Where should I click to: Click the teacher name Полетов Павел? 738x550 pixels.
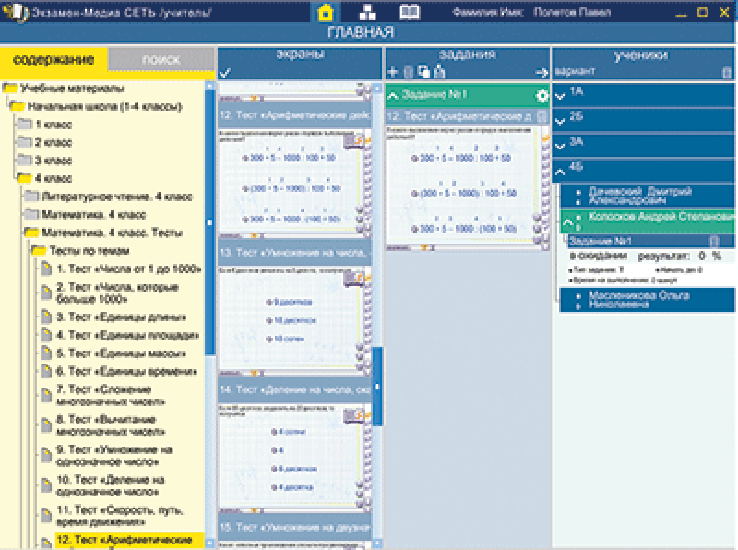click(x=572, y=12)
